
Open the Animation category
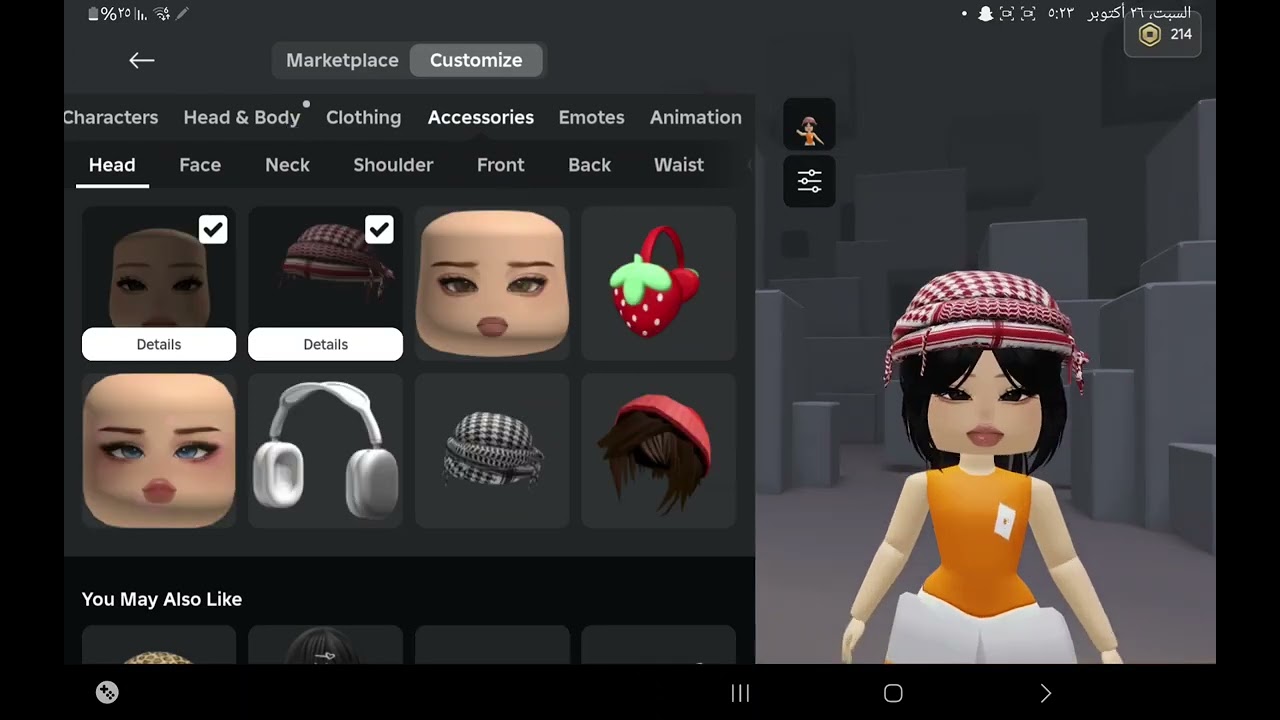point(696,117)
